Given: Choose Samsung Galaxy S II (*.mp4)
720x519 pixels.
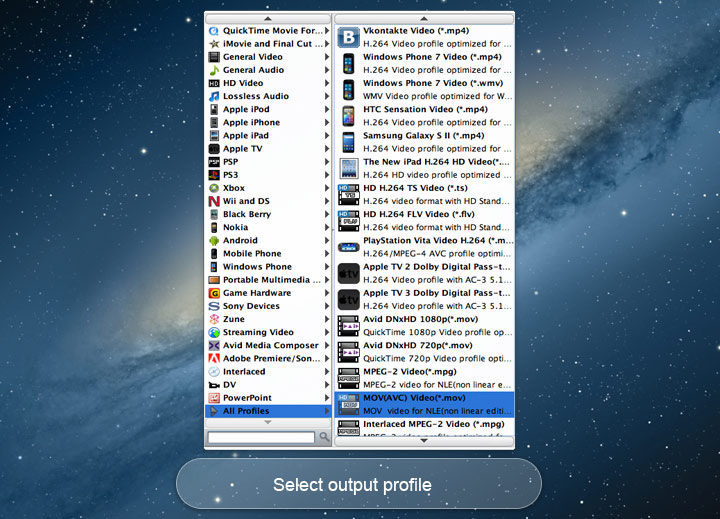Looking at the screenshot, I should (425, 142).
